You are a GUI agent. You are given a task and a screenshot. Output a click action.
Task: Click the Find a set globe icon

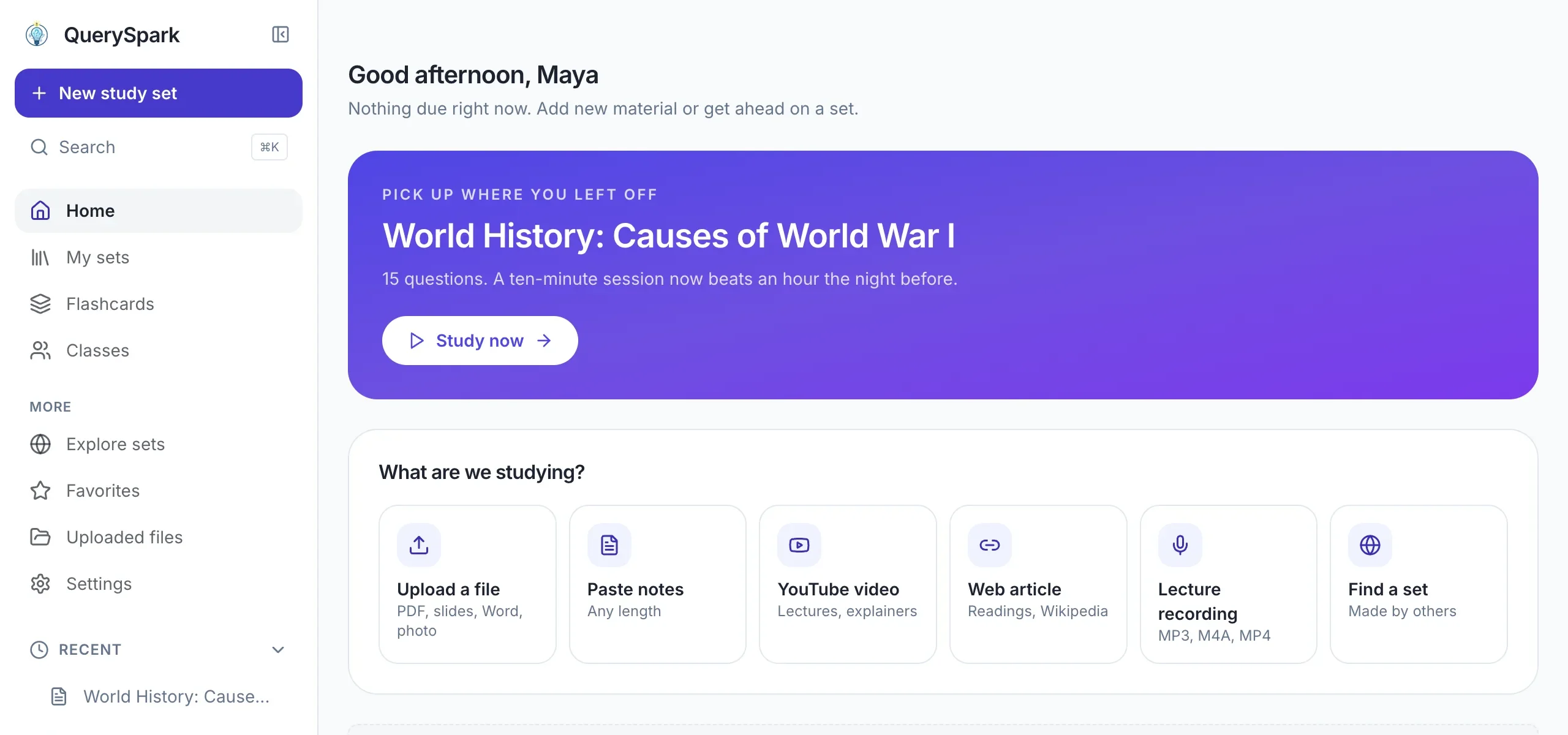[1370, 545]
